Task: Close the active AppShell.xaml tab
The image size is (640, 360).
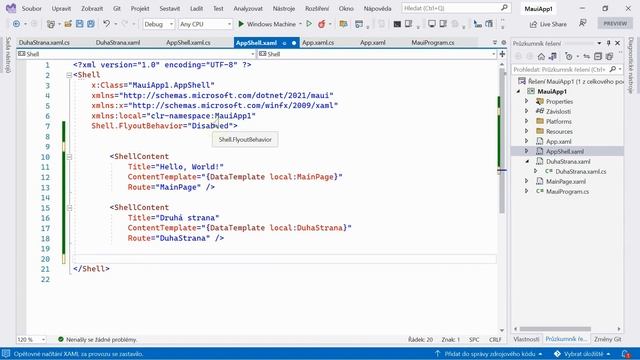Action: pyautogui.click(x=294, y=43)
